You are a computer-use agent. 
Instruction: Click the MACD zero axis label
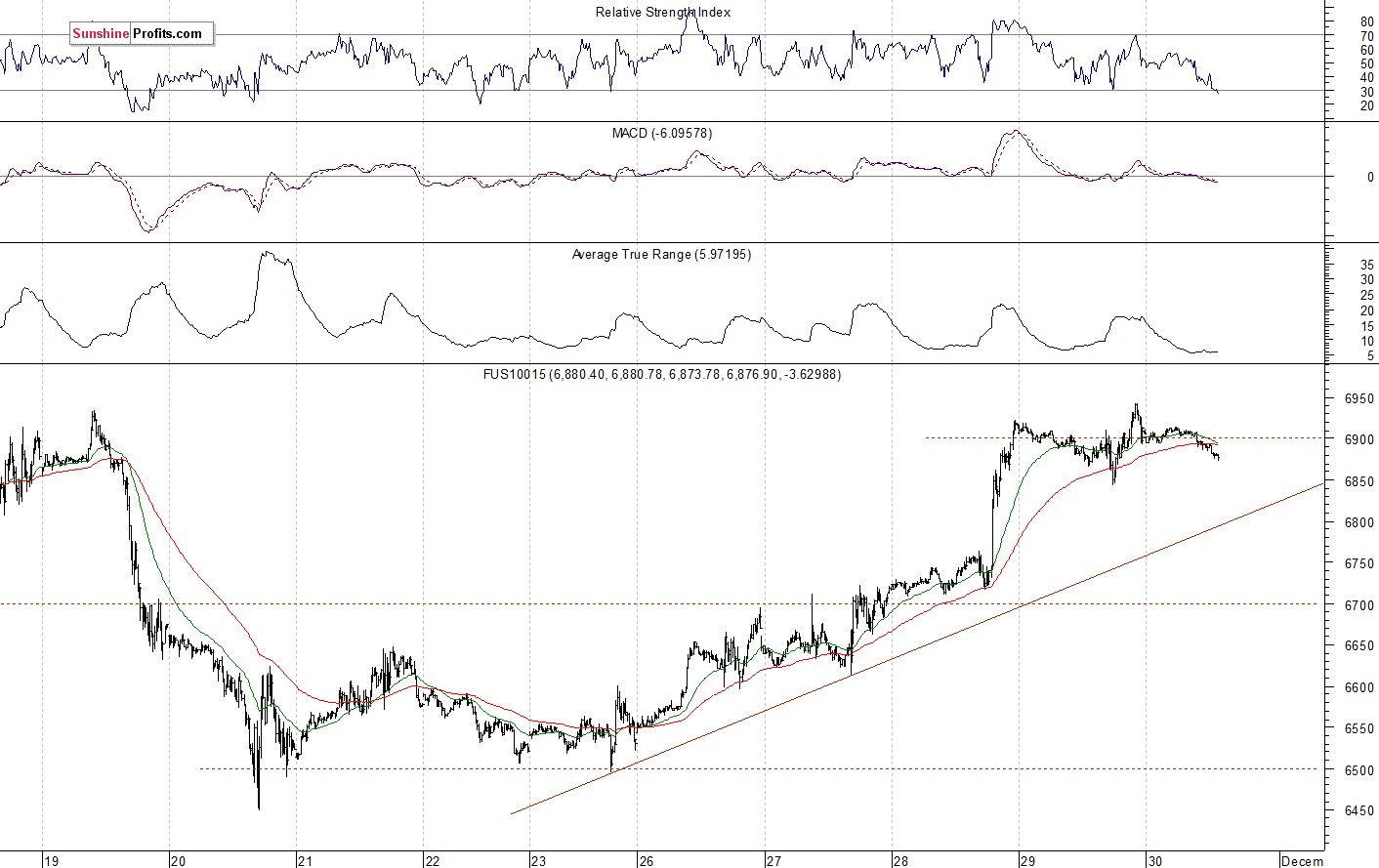[1371, 178]
